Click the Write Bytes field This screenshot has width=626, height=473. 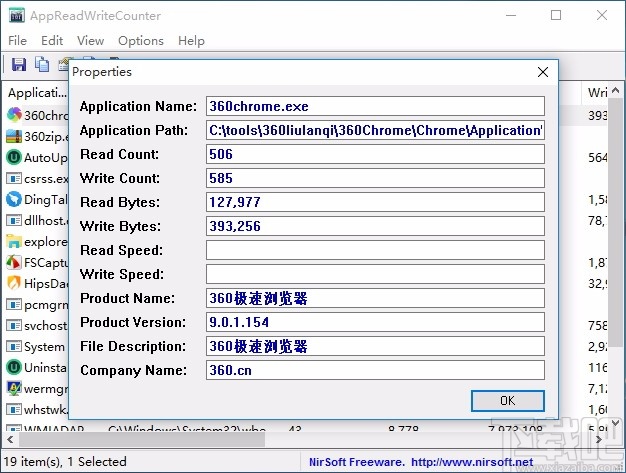click(x=375, y=226)
